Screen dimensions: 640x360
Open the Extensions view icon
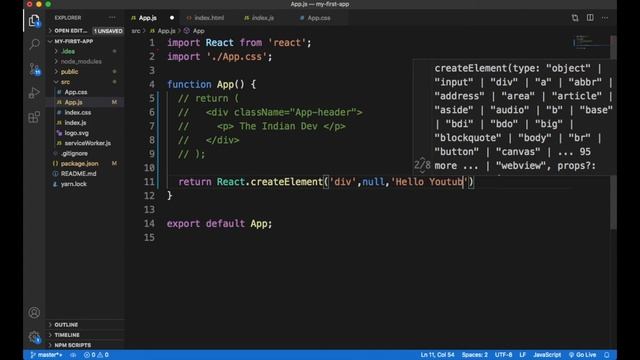tap(34, 117)
